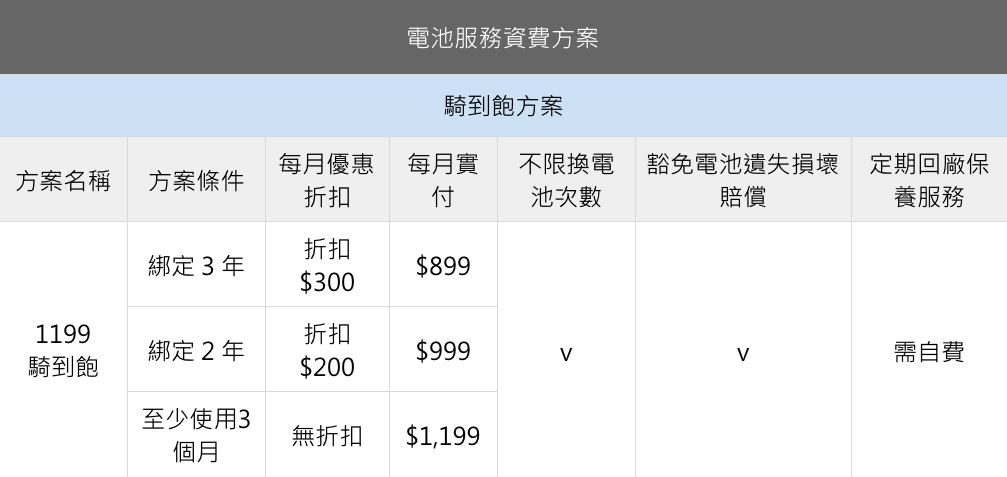
Task: Click the 需自費 maintenance cell
Action: click(929, 350)
